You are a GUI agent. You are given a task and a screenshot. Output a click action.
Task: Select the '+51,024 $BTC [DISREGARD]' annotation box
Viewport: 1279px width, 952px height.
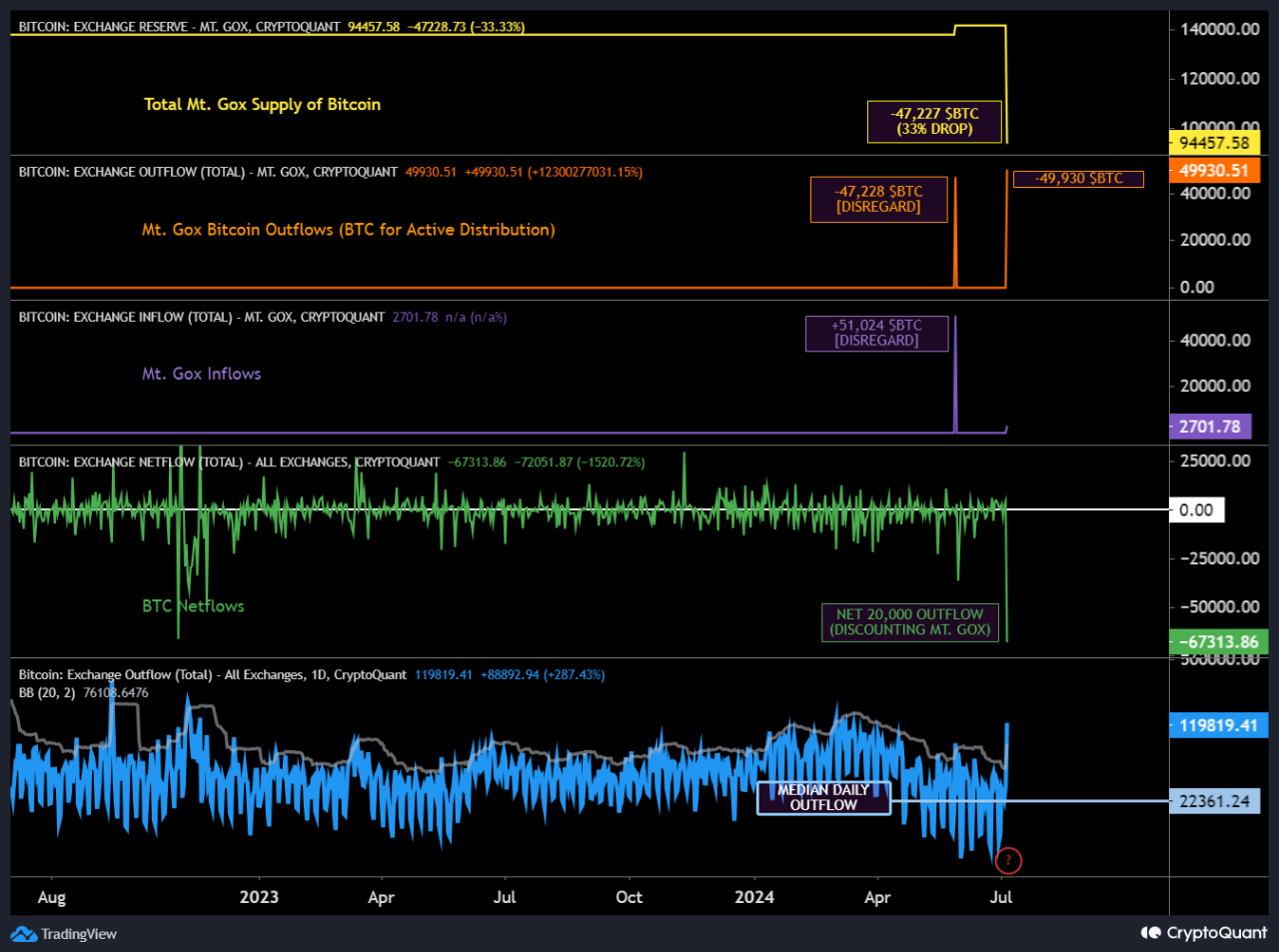[x=876, y=333]
